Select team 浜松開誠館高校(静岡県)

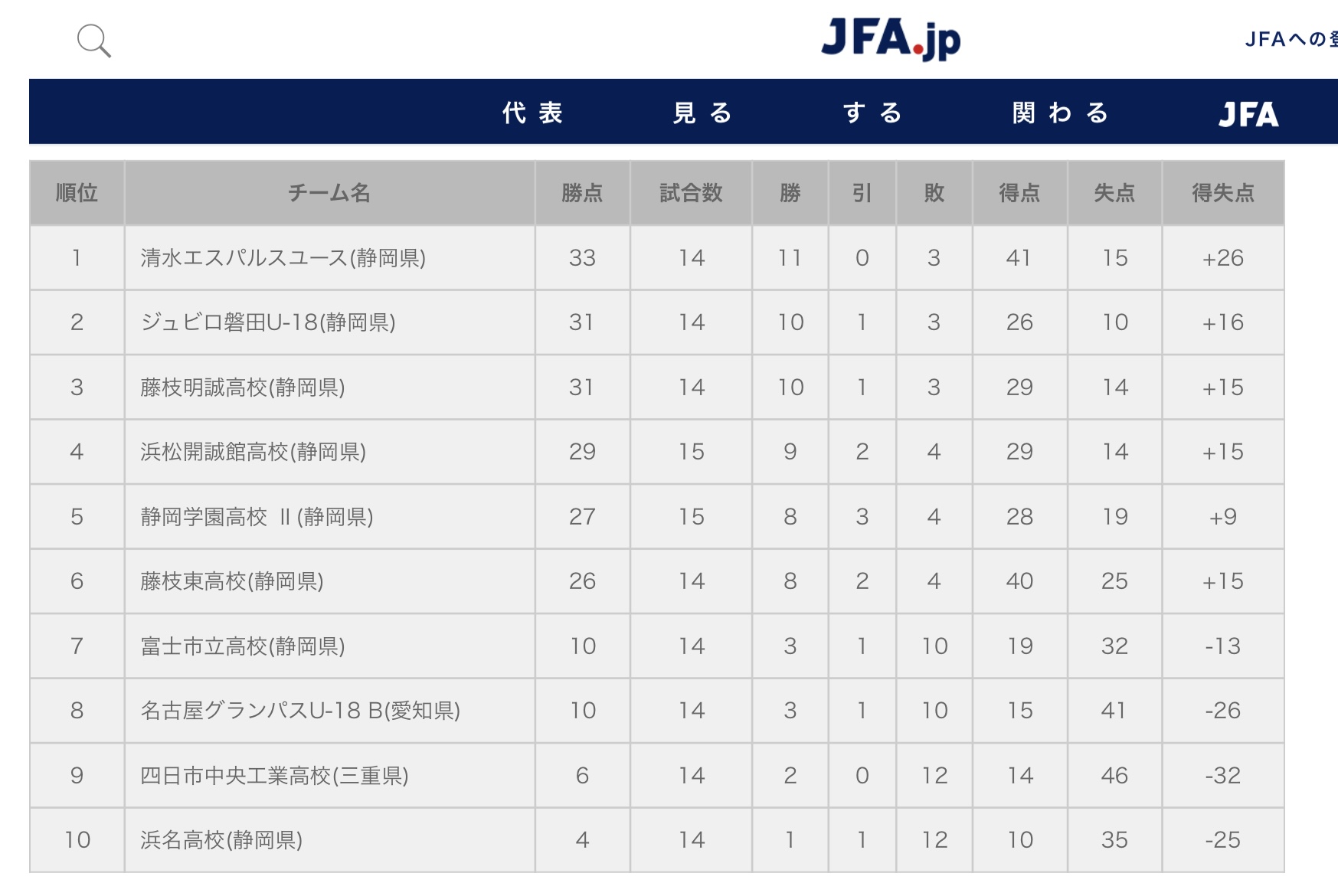(253, 452)
